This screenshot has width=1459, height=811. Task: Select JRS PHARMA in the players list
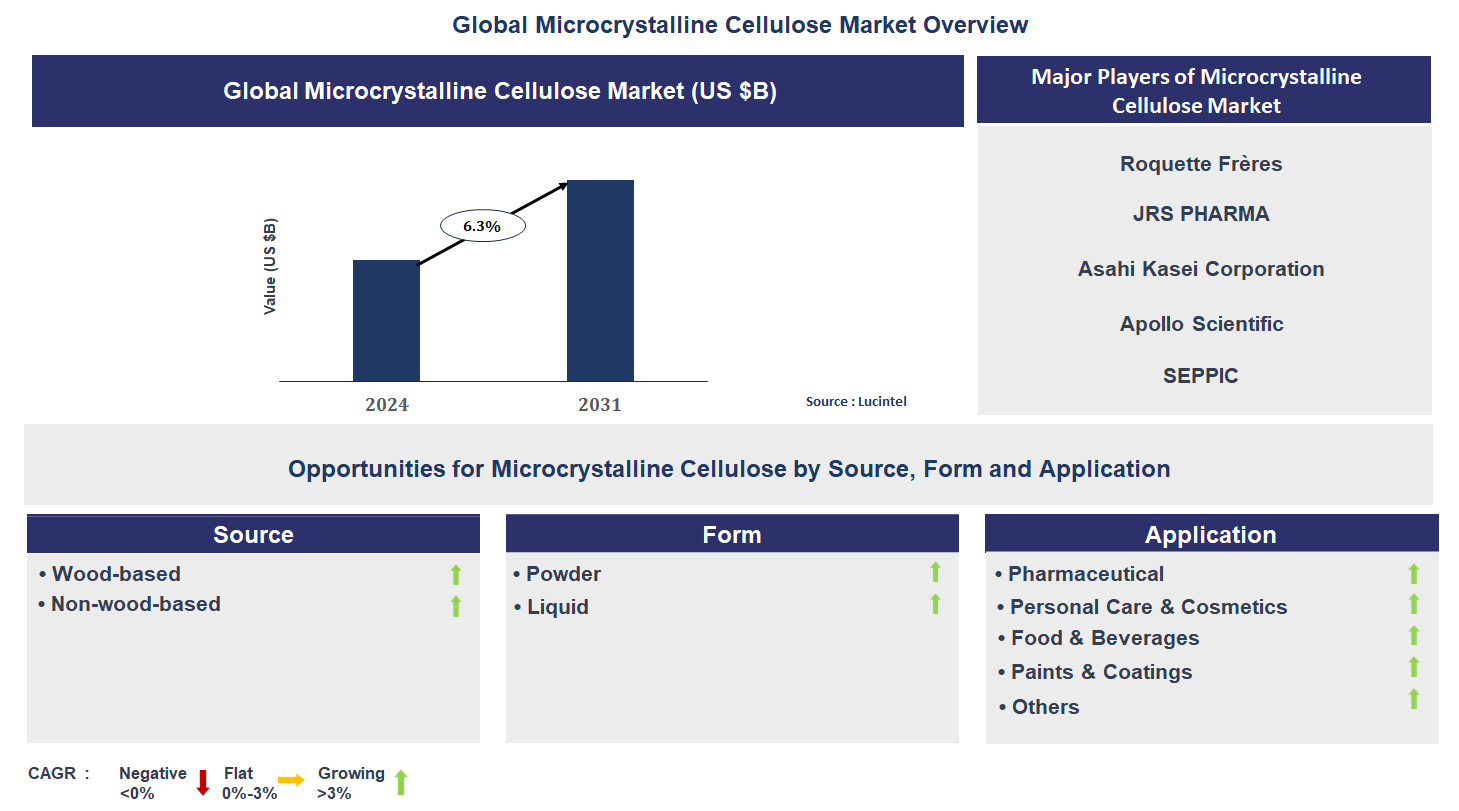[1200, 213]
